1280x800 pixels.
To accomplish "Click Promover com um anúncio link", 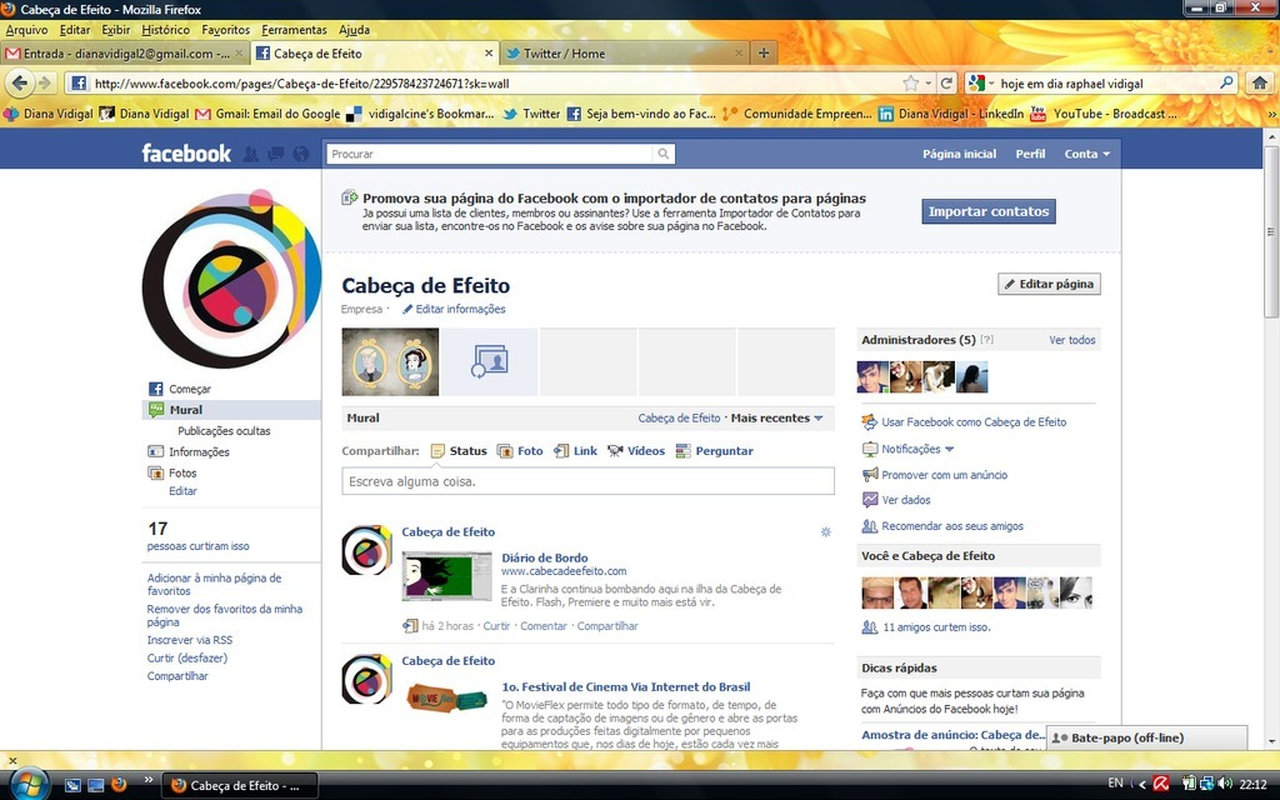I will pyautogui.click(x=945, y=475).
